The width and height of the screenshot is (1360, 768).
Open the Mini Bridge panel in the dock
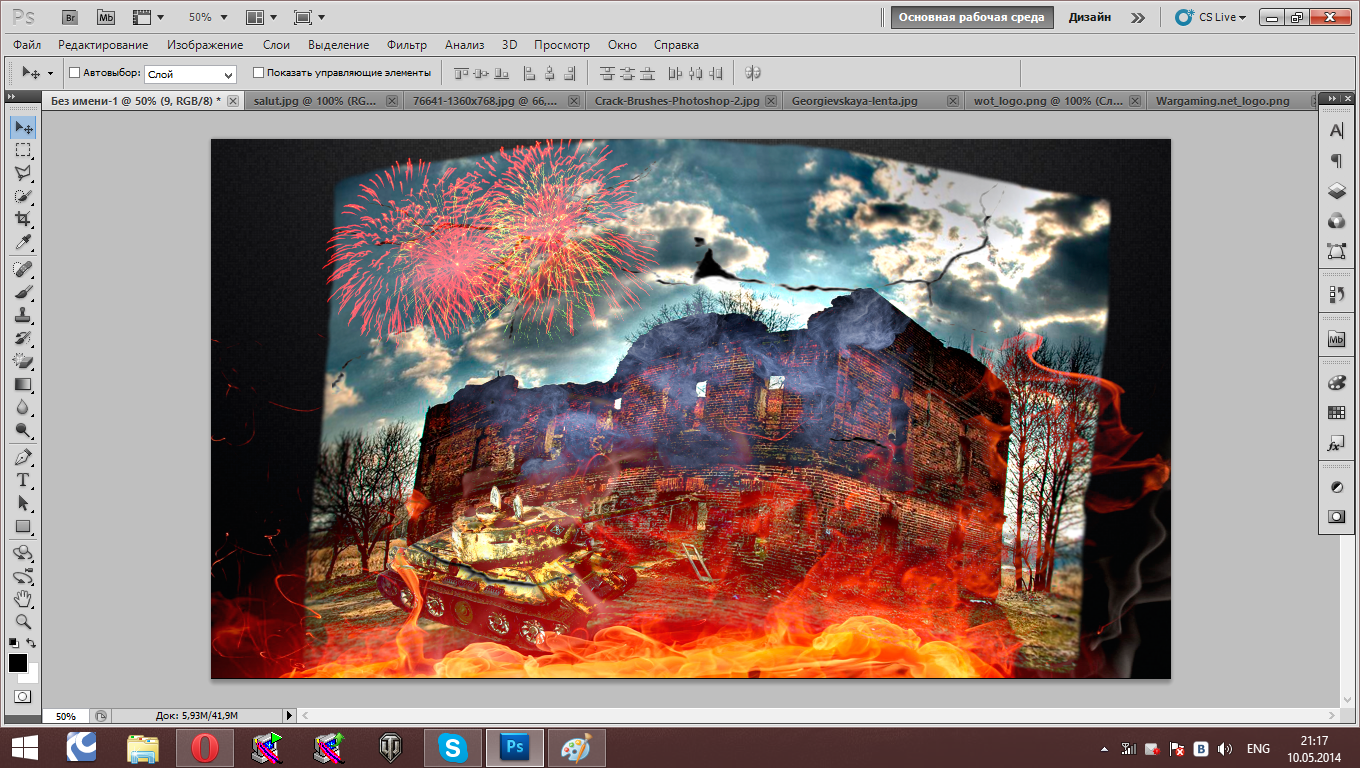1336,339
